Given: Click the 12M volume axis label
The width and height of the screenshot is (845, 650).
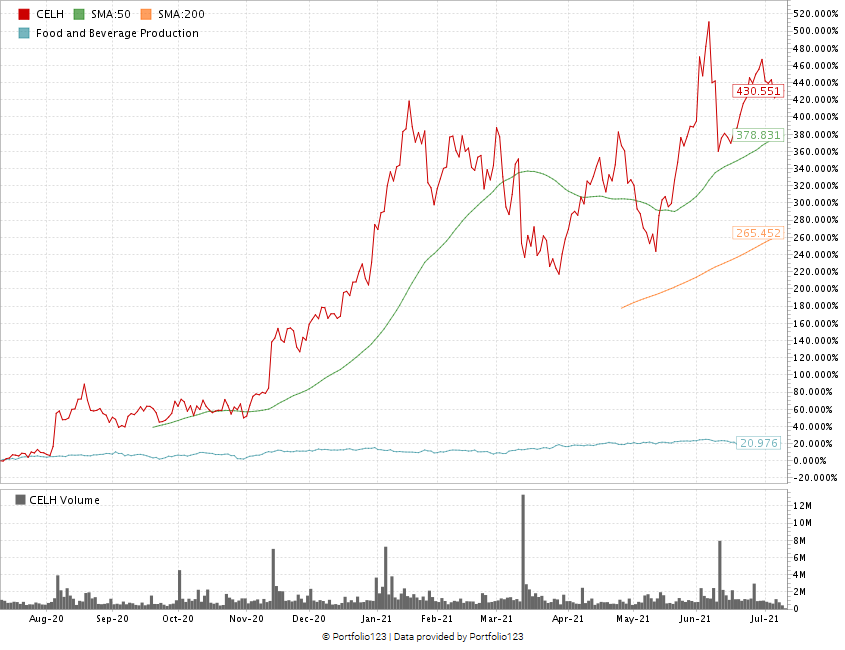Looking at the screenshot, I should (x=802, y=506).
